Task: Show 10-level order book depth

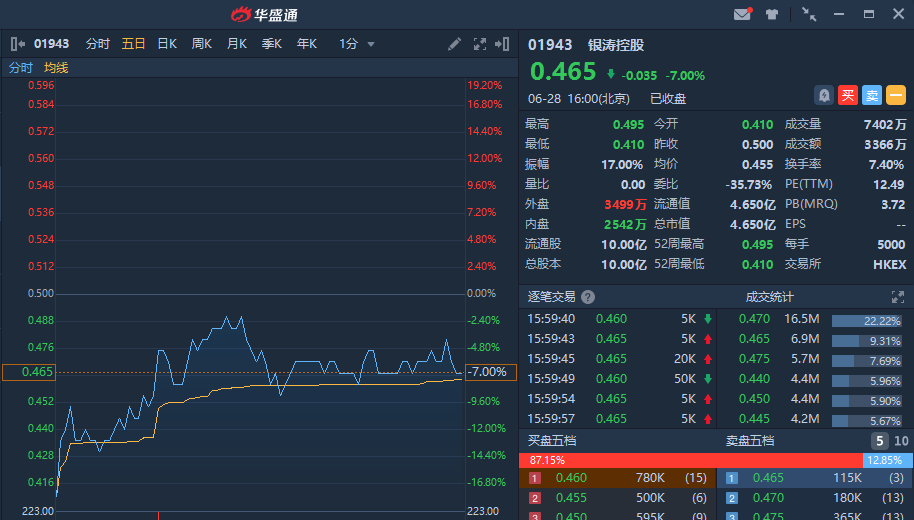Action: pyautogui.click(x=901, y=441)
